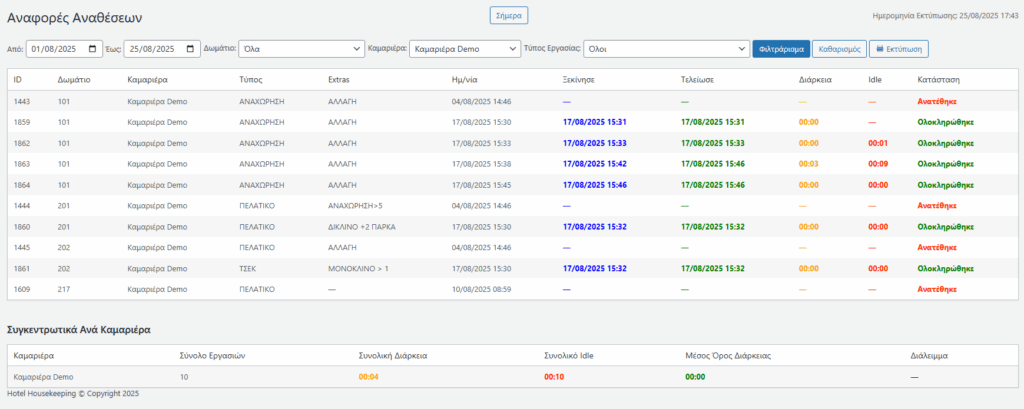Select table row with ID 1443
1024x409 pixels.
tap(22, 101)
